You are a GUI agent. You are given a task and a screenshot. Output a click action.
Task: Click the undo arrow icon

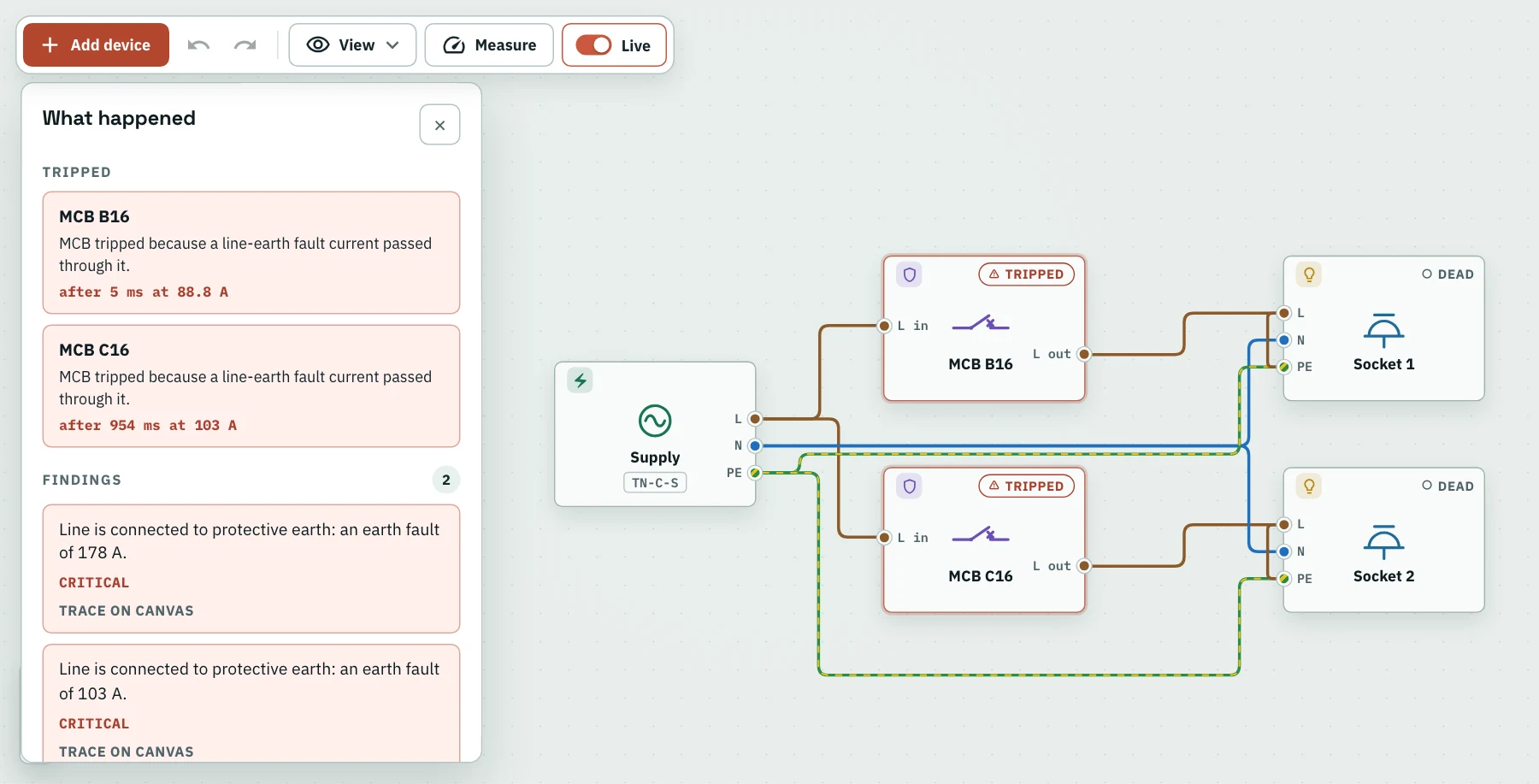198,45
